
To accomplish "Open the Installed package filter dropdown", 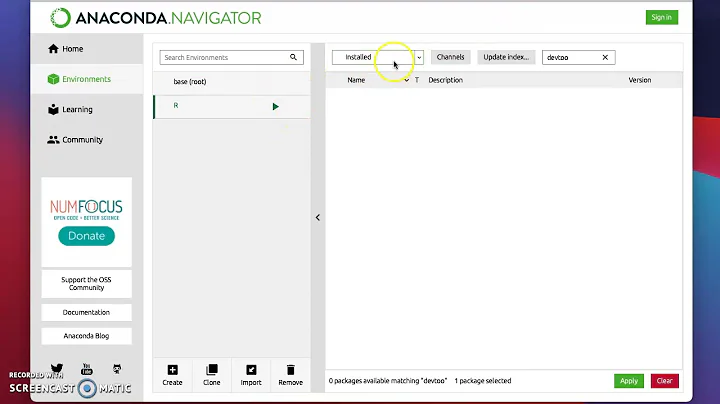I will coord(377,57).
